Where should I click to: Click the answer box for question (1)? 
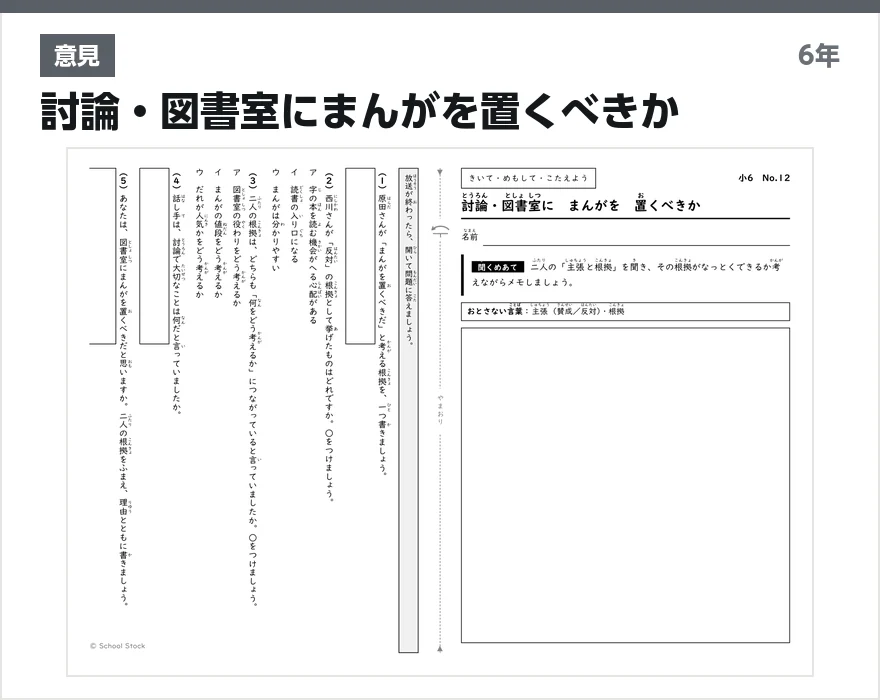point(360,255)
